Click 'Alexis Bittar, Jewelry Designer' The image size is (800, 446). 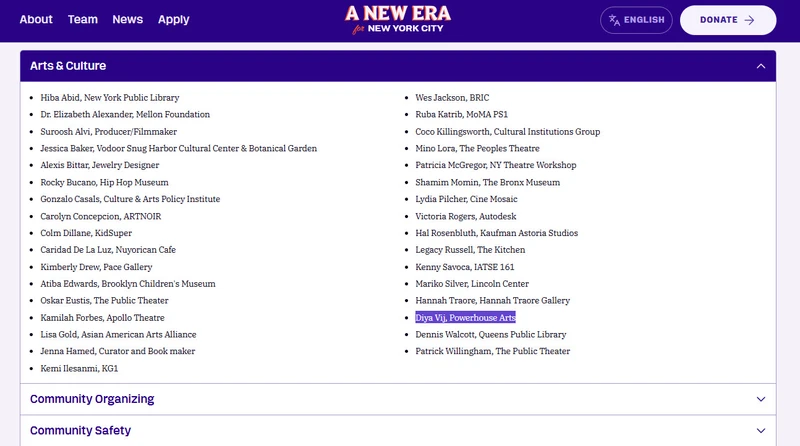(x=99, y=165)
